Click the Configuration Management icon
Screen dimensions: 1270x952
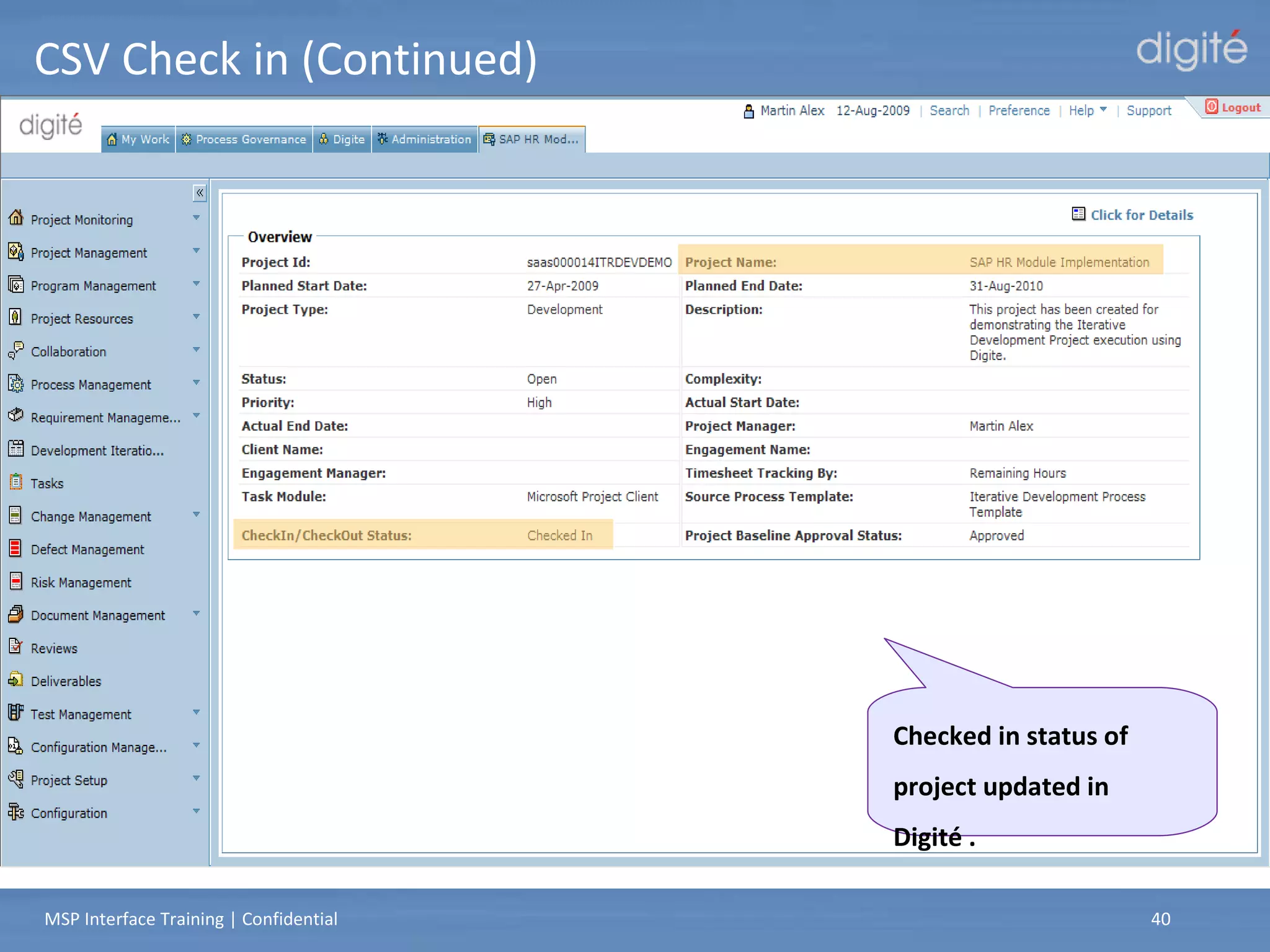pyautogui.click(x=16, y=746)
